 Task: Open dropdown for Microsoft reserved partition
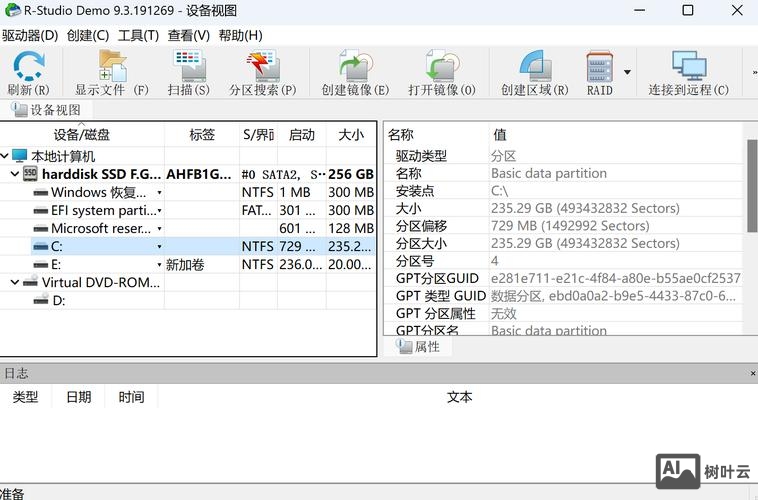pyautogui.click(x=159, y=229)
